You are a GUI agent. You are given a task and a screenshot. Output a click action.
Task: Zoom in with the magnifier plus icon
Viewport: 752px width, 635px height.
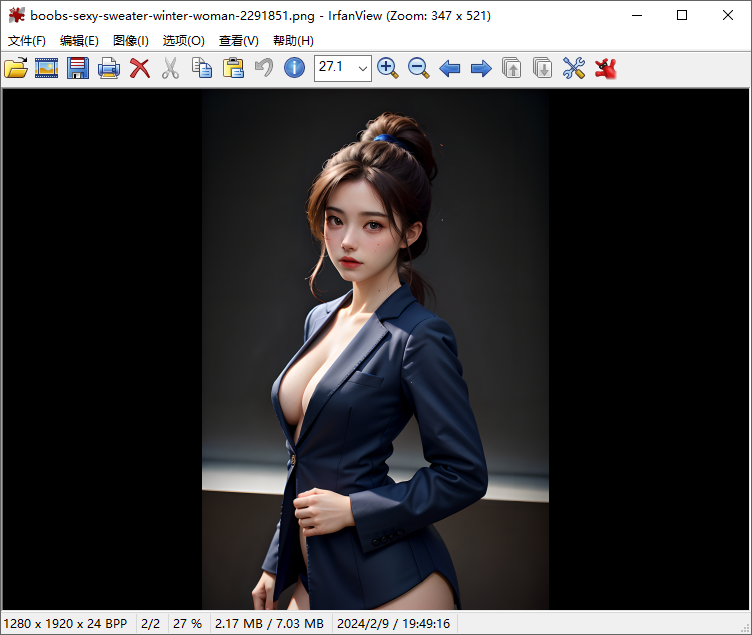click(x=388, y=68)
